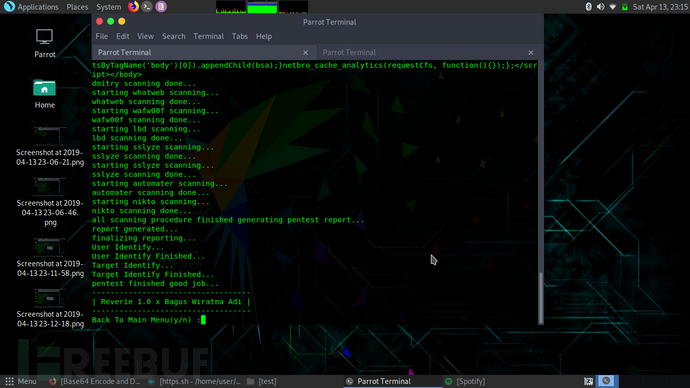The image size is (690, 388).
Task: Open the terminal Edit menu
Action: (x=122, y=36)
